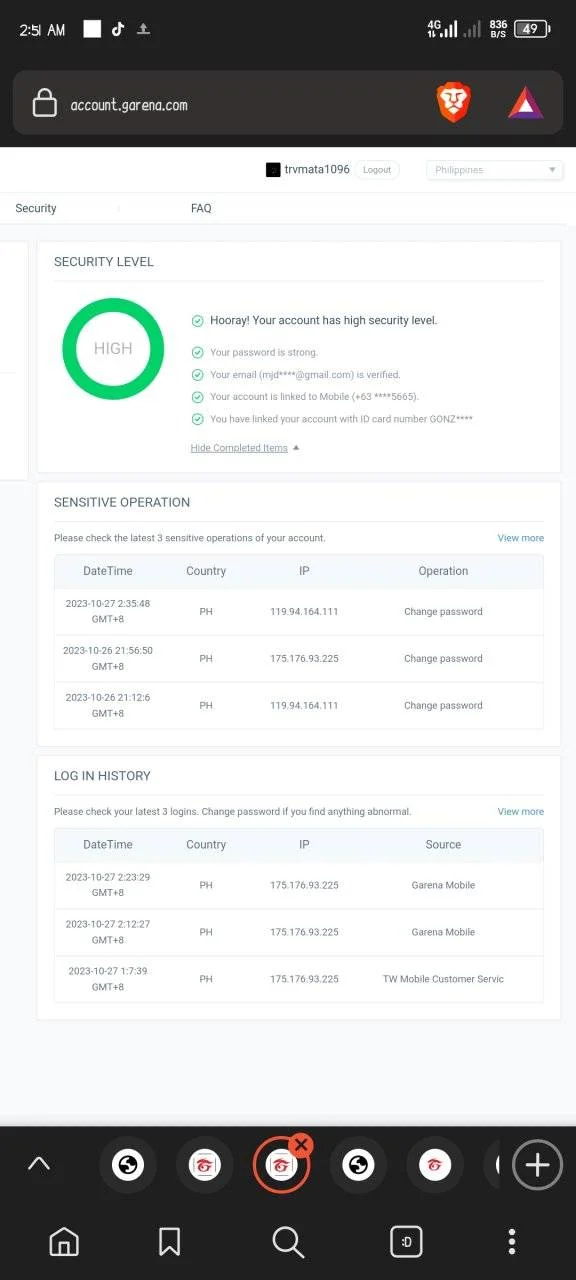Open the FAQ tab
The image size is (576, 1280).
click(201, 208)
